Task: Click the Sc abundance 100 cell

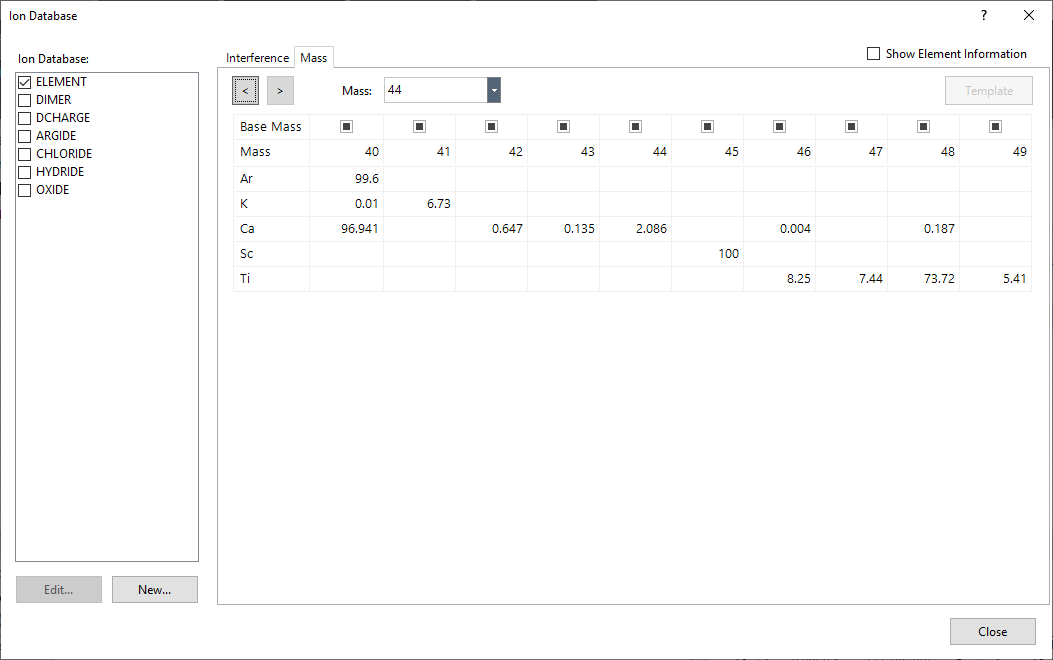Action: click(x=707, y=254)
